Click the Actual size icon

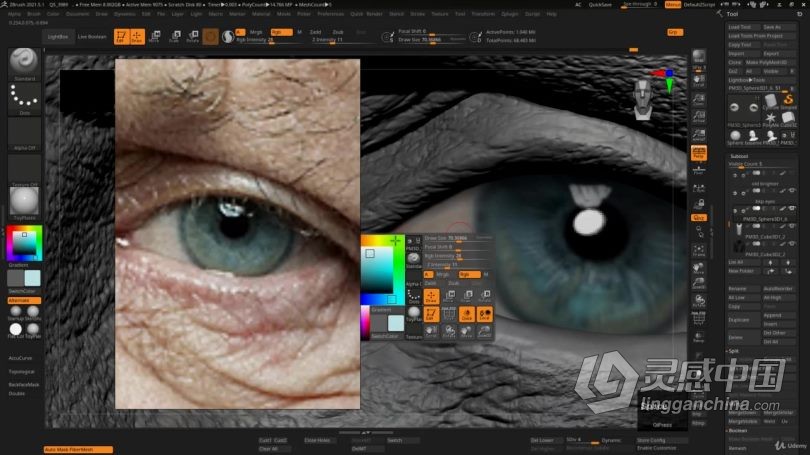point(698,117)
